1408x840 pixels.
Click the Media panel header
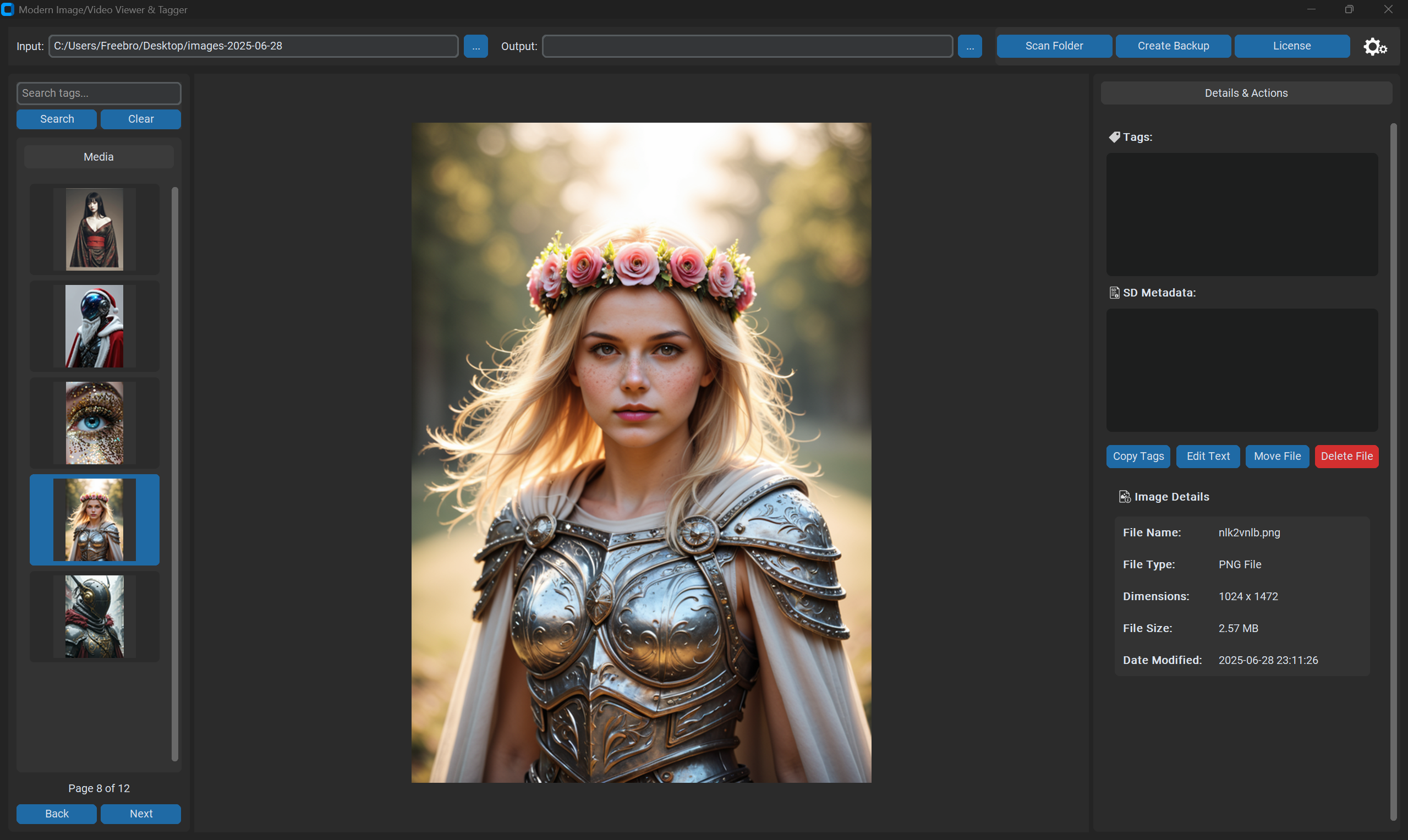tap(98, 157)
